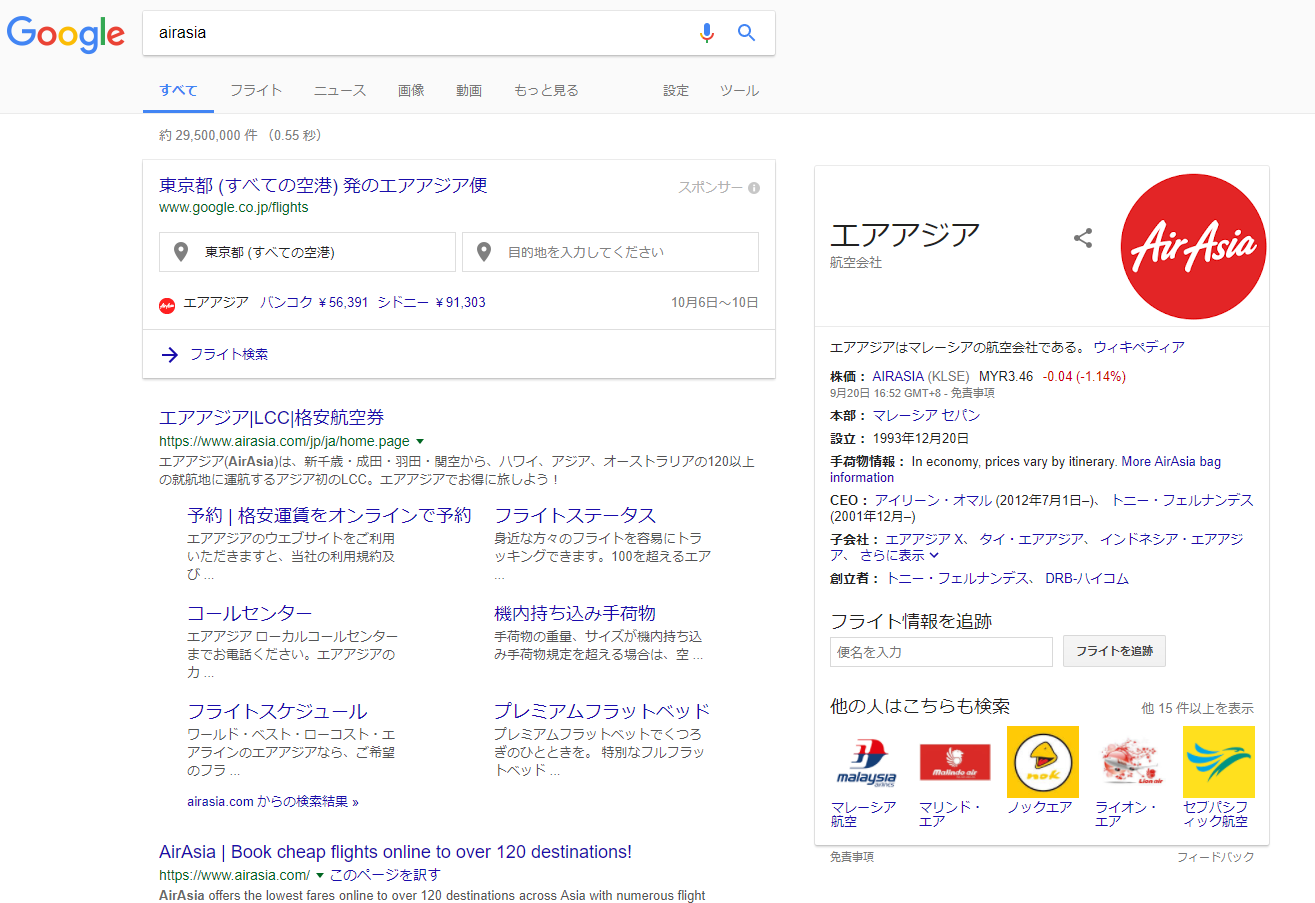Switch to the 画像 tab
The height and width of the screenshot is (903, 1315).
pos(411,90)
